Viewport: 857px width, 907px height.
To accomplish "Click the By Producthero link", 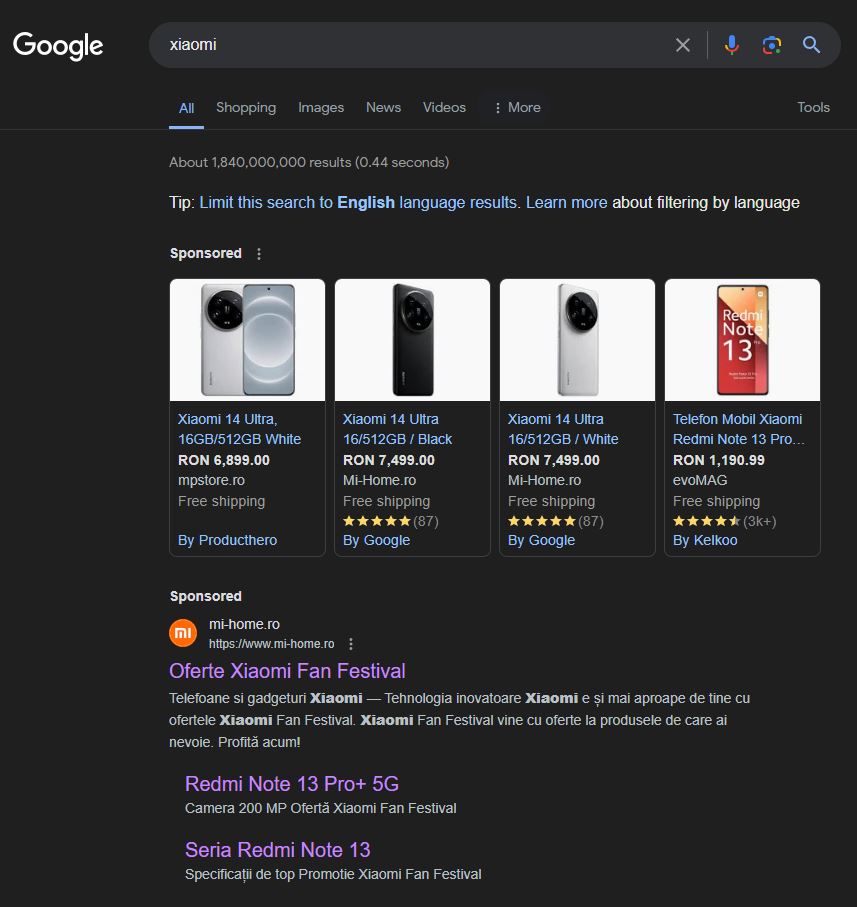I will coord(227,540).
